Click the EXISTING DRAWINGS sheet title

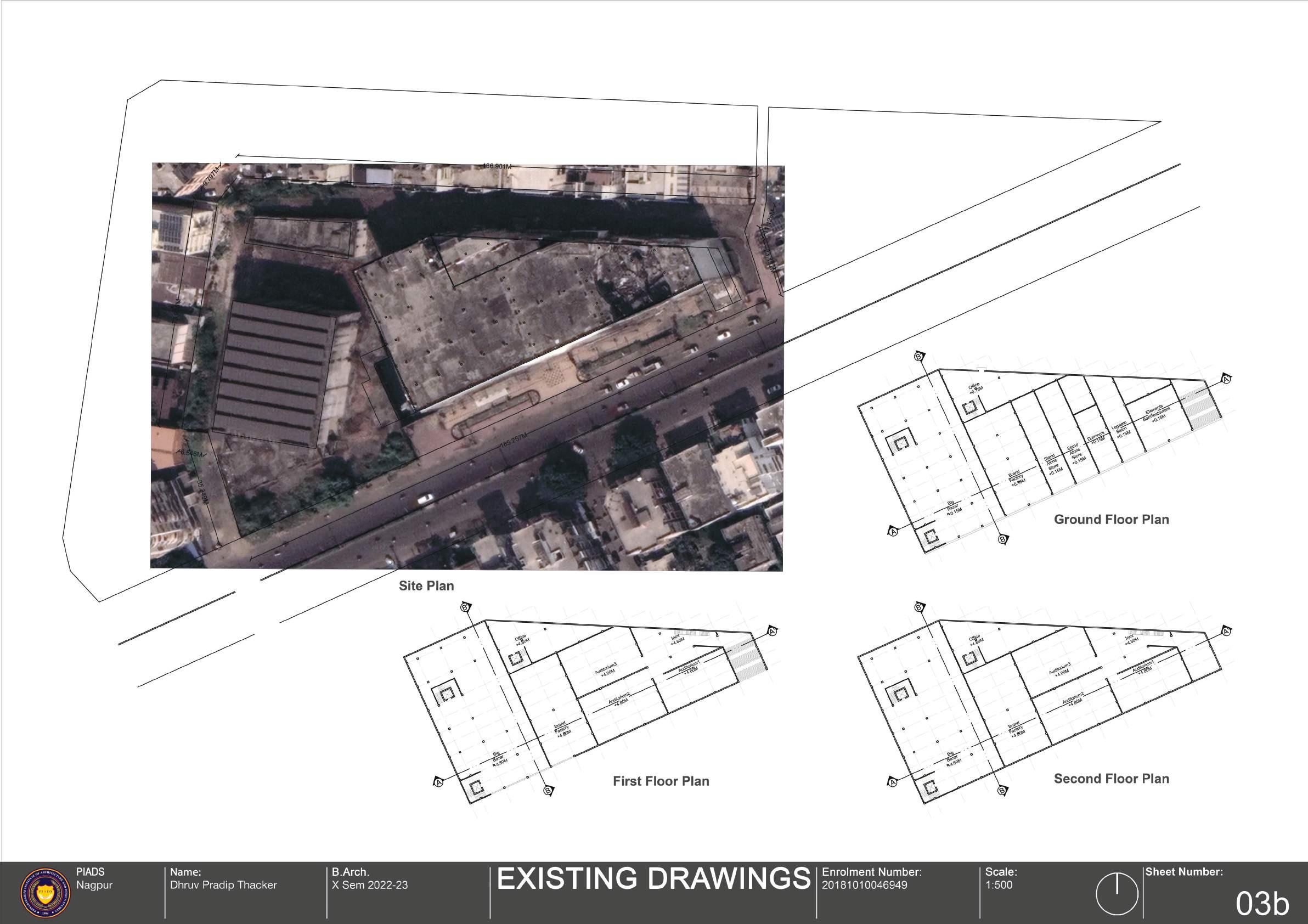click(x=653, y=878)
